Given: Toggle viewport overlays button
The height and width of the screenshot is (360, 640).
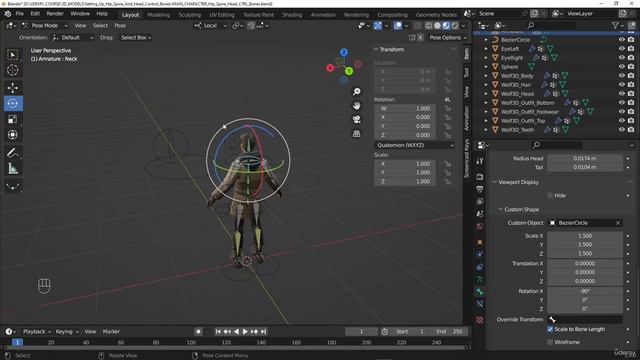Looking at the screenshot, I should click(398, 26).
